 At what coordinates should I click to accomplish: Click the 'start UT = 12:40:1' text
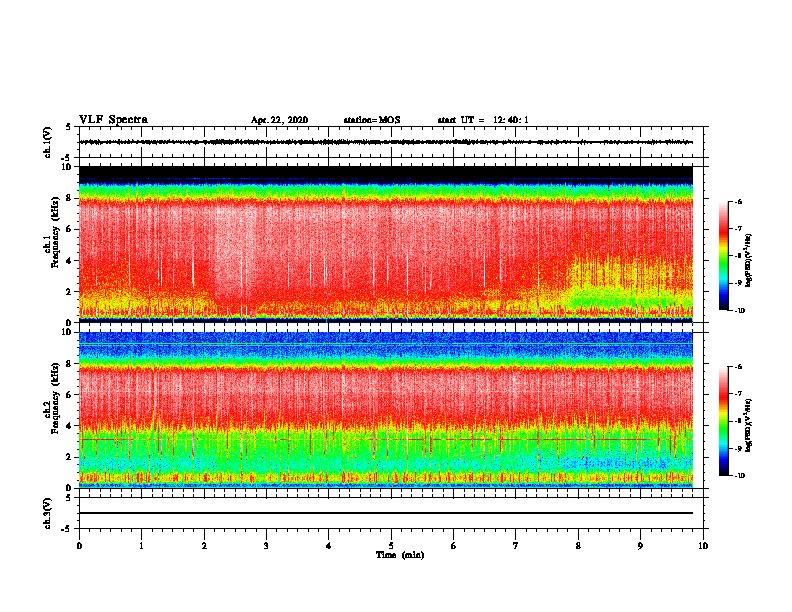pos(483,120)
